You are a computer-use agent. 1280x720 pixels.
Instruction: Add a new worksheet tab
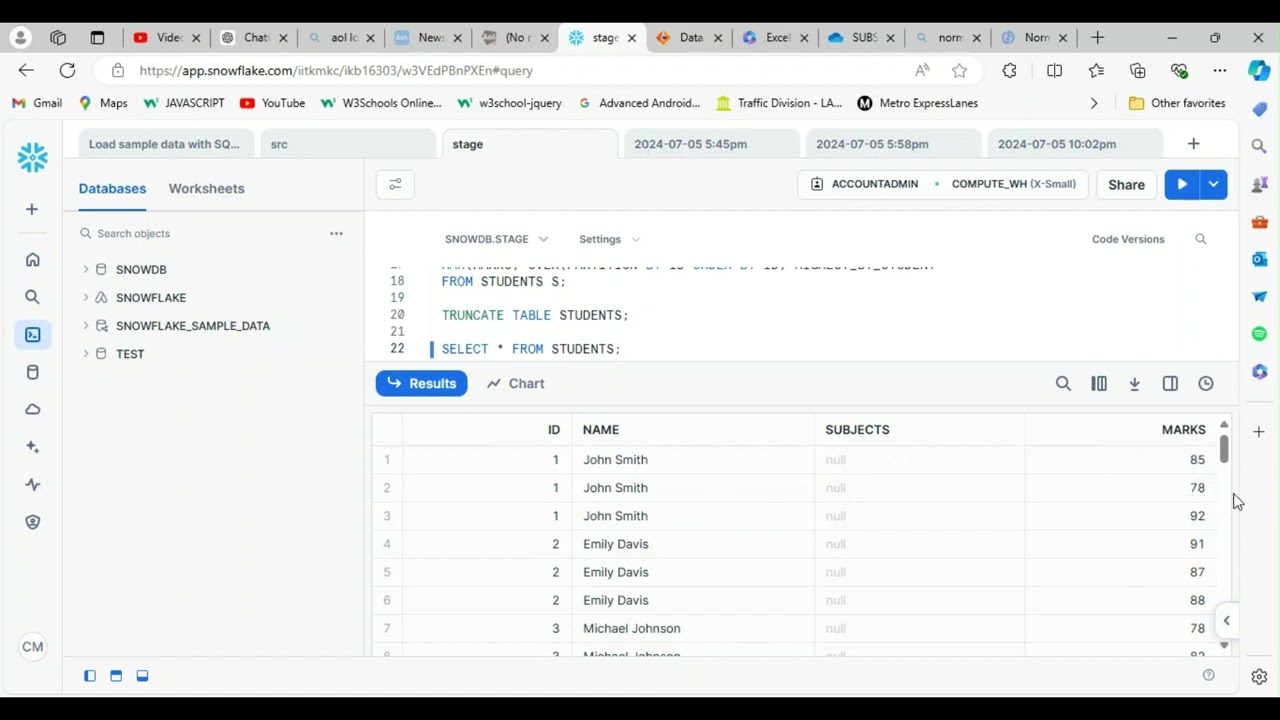(x=1193, y=144)
